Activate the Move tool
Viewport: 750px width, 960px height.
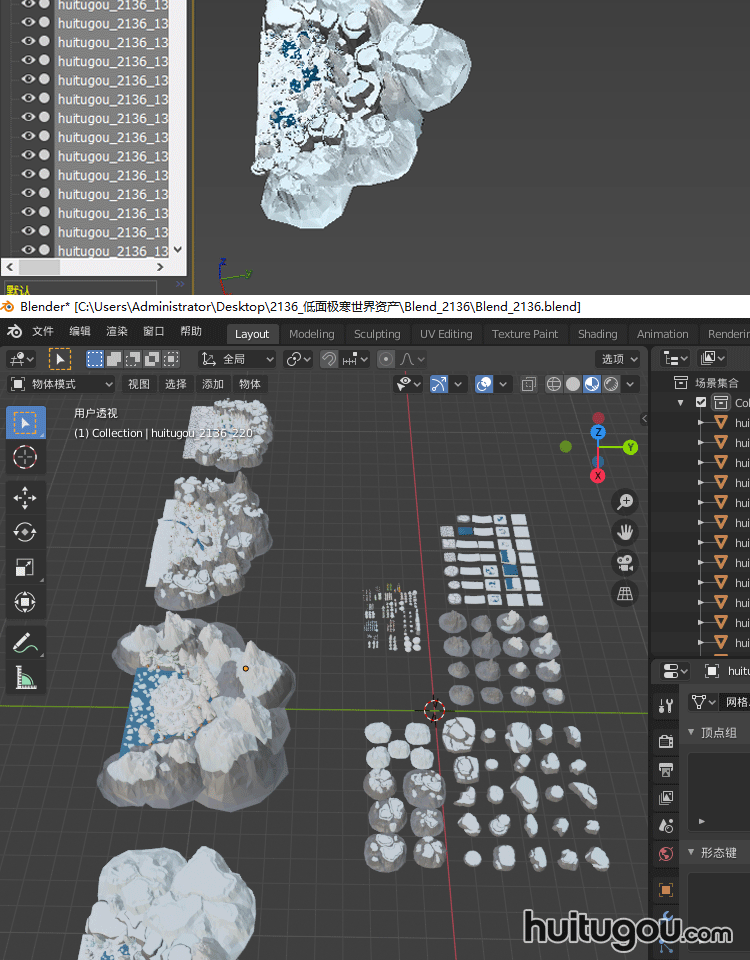click(x=25, y=497)
